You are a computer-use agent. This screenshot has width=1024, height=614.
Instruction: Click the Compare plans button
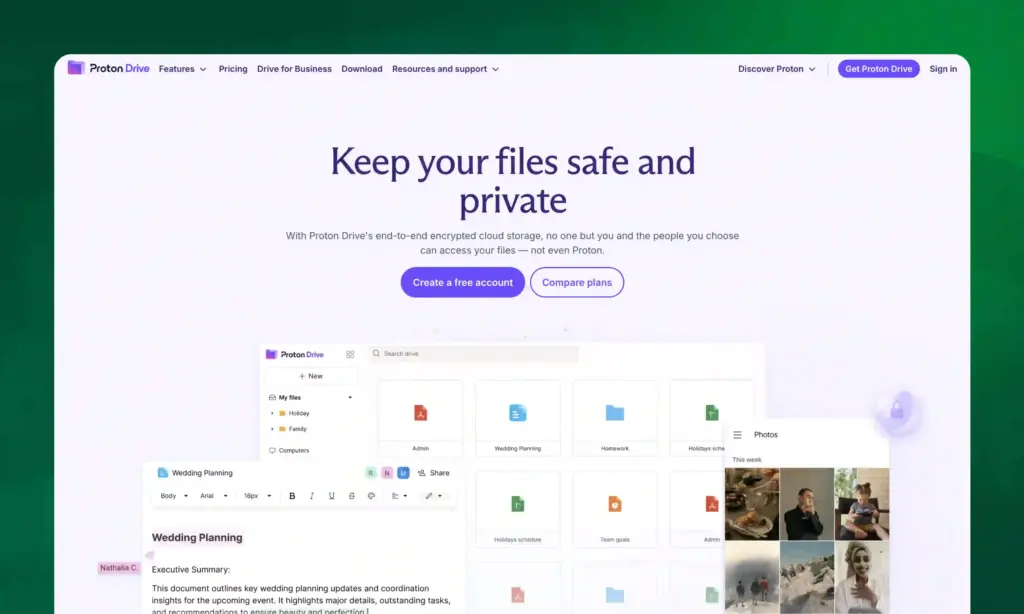[x=577, y=282]
